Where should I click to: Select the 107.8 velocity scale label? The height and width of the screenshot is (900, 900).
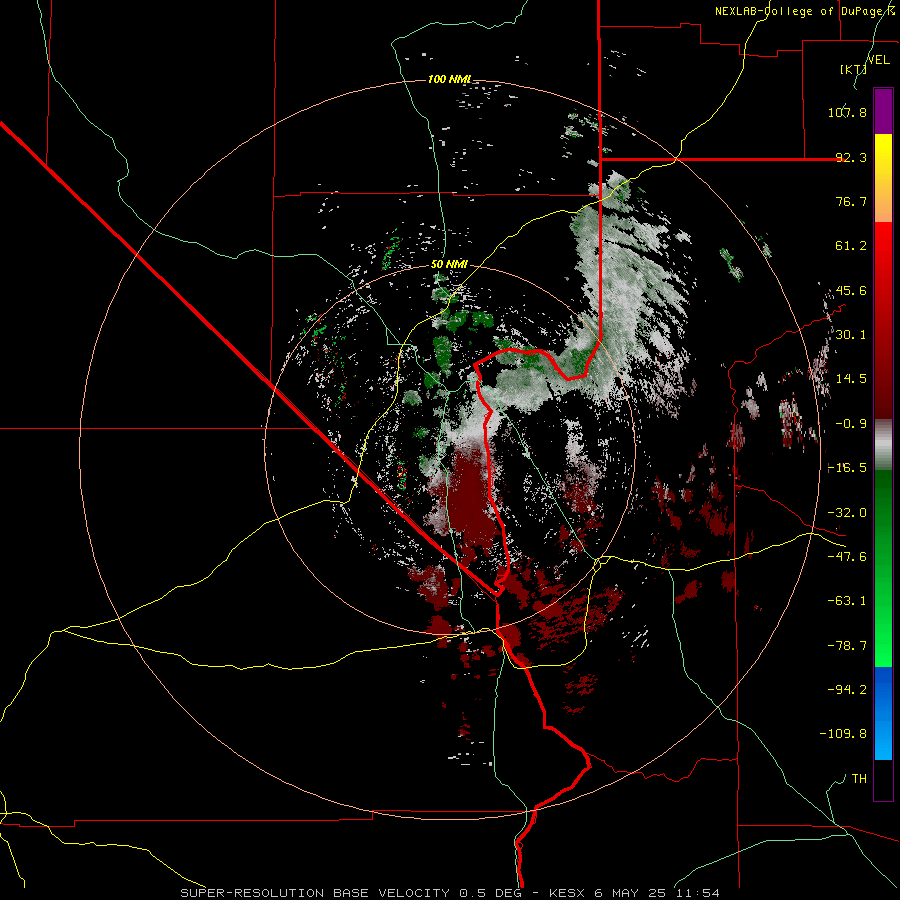847,112
